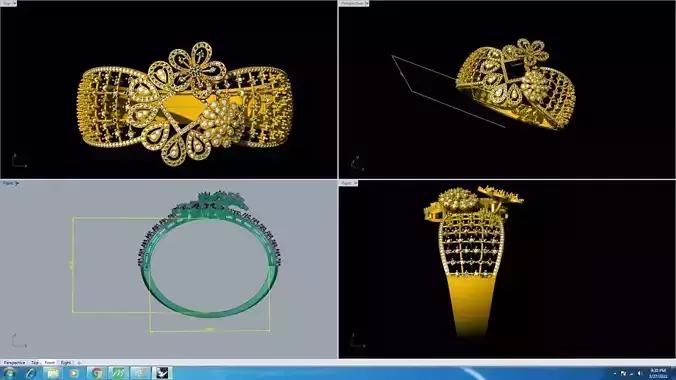Open Windows Media Player taskbar icon
The height and width of the screenshot is (380, 676).
[74, 373]
